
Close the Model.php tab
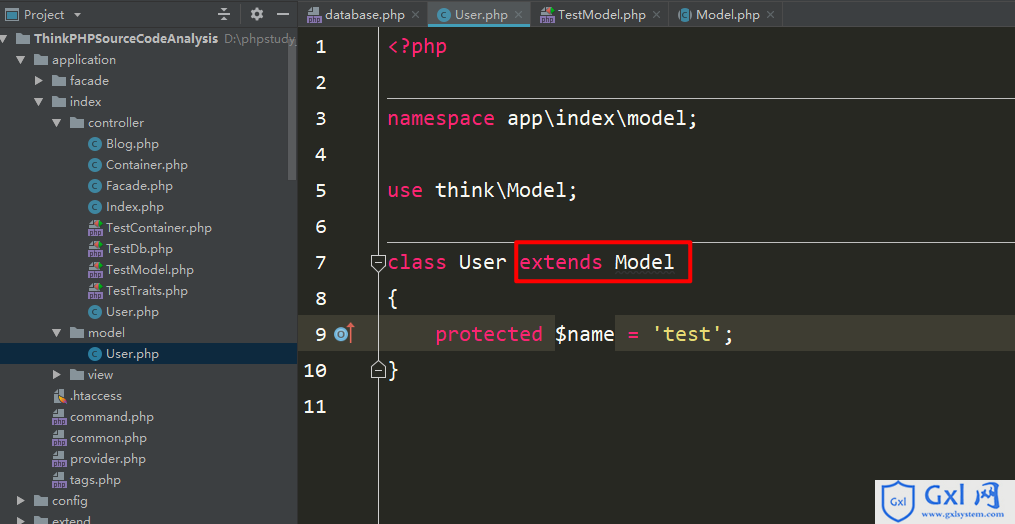tap(770, 15)
